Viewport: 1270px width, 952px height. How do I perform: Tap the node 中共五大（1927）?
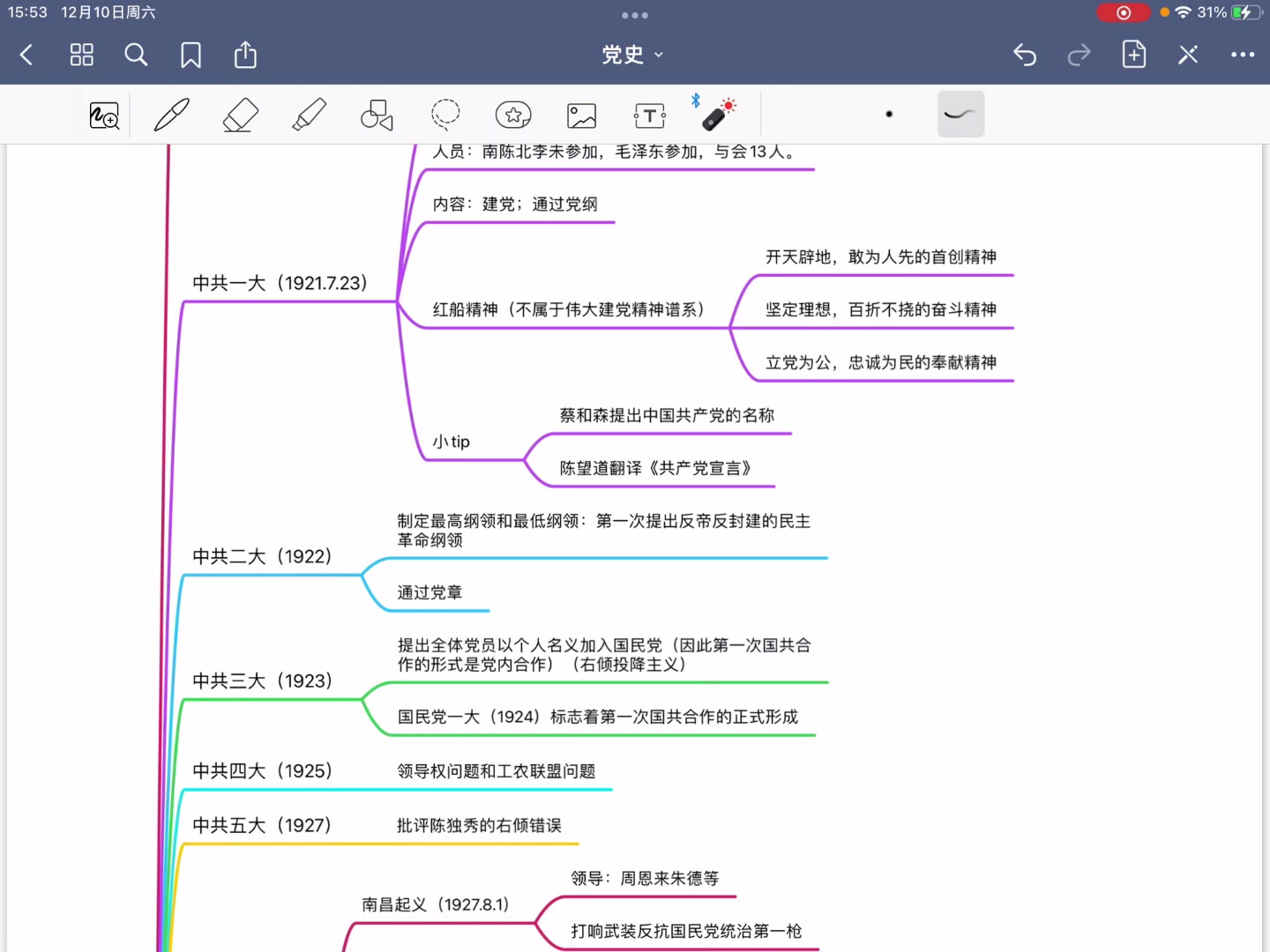tap(262, 825)
